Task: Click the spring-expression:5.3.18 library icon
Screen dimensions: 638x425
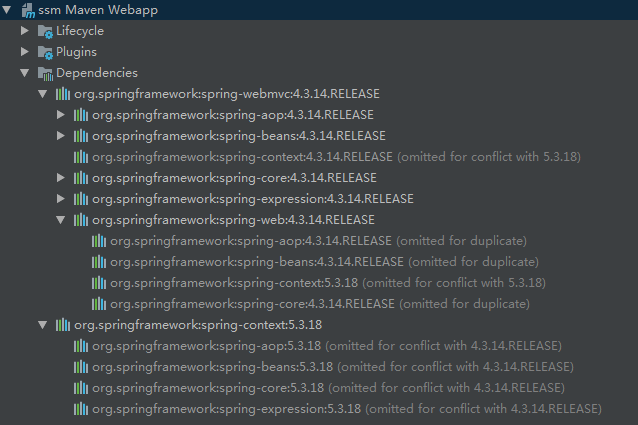Action: click(x=81, y=409)
